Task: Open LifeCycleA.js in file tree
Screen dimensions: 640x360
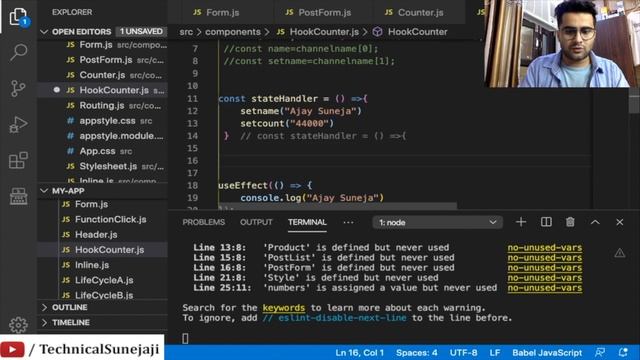Action: click(103, 280)
